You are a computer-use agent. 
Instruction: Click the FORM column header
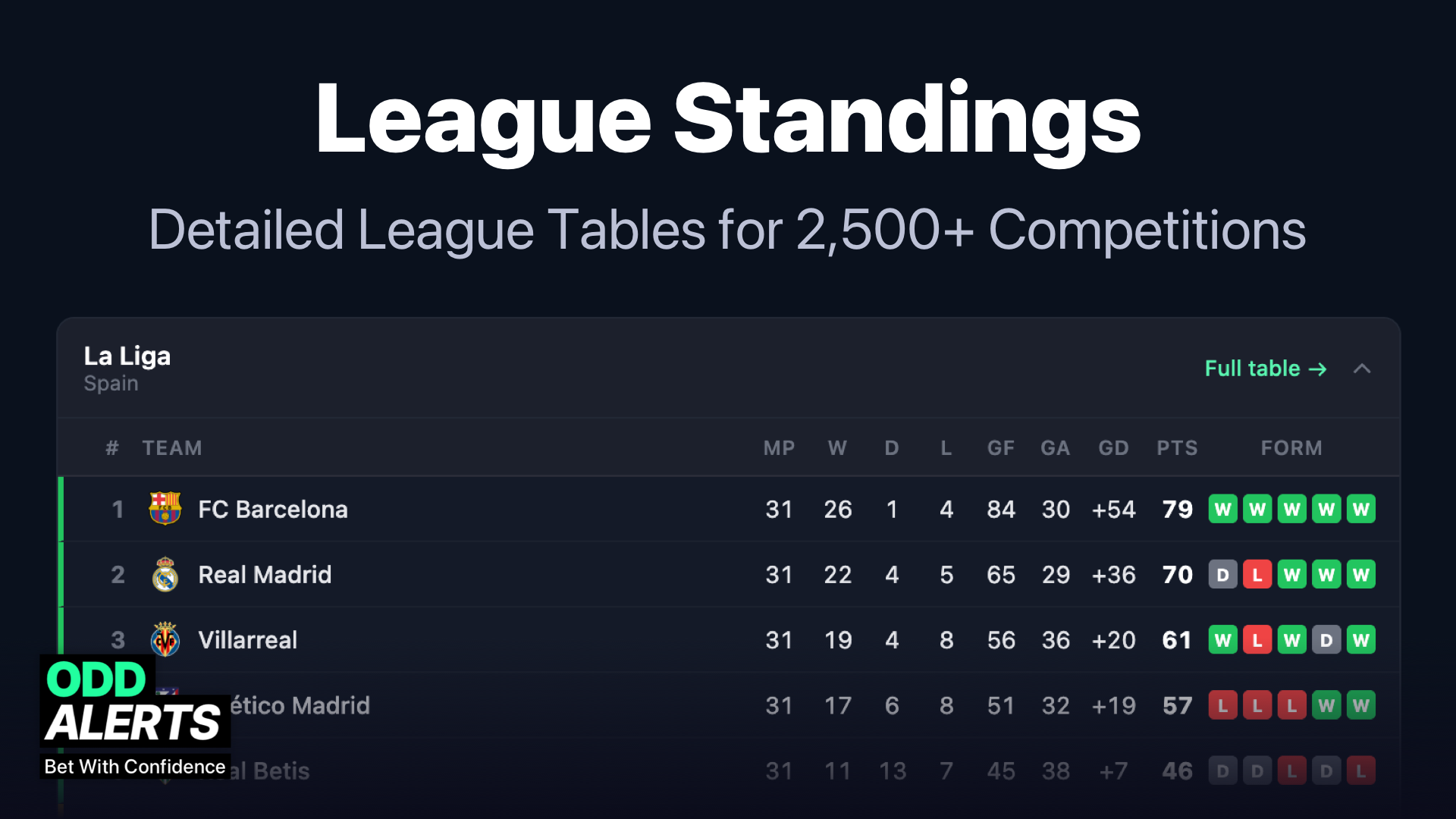(x=1291, y=448)
